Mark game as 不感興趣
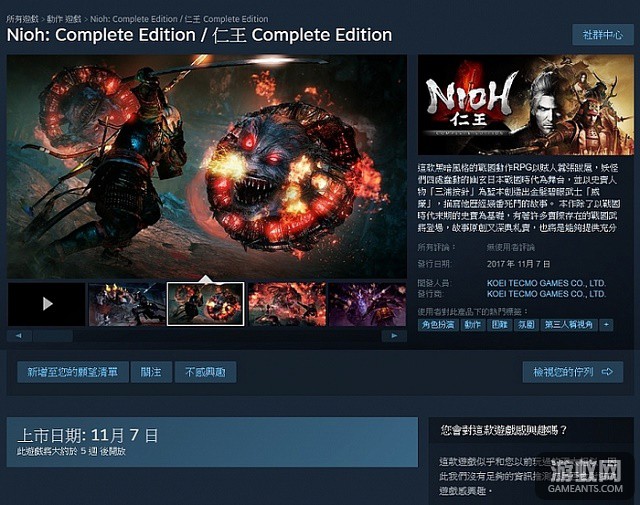Image resolution: width=640 pixels, height=505 pixels. coord(205,372)
